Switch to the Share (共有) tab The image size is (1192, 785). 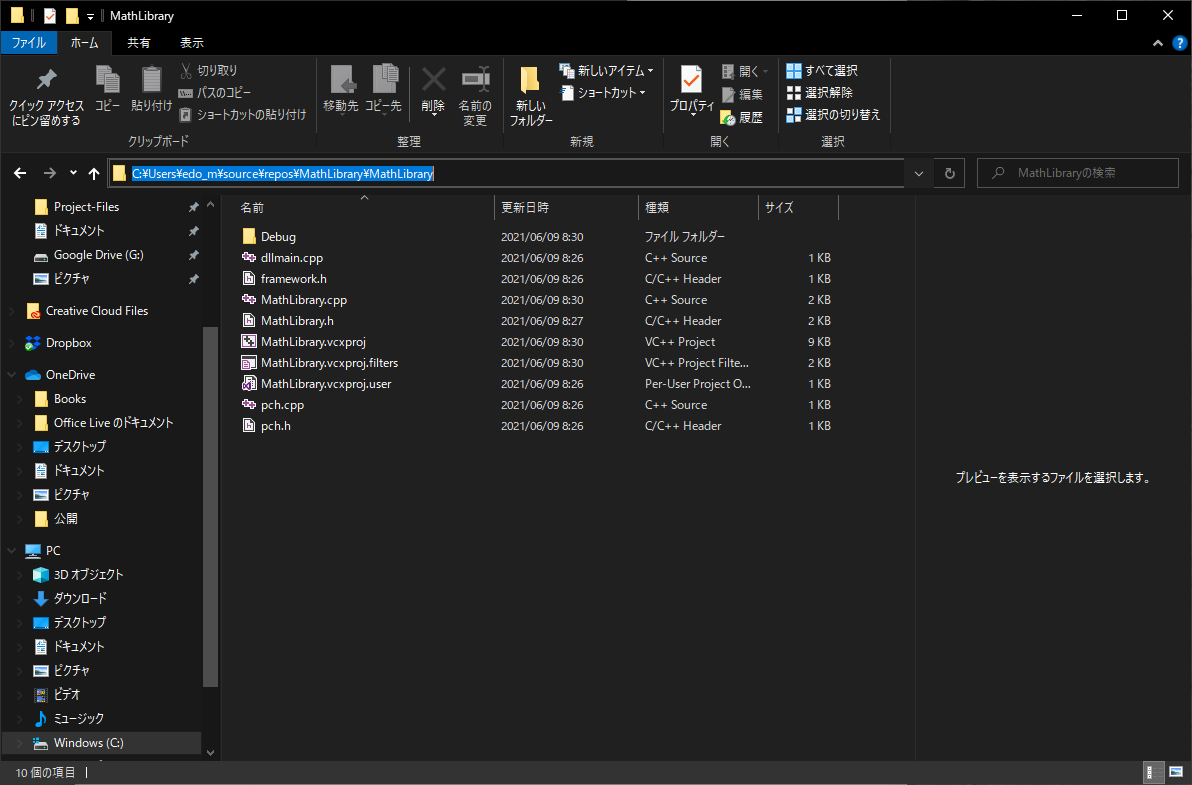click(x=138, y=43)
